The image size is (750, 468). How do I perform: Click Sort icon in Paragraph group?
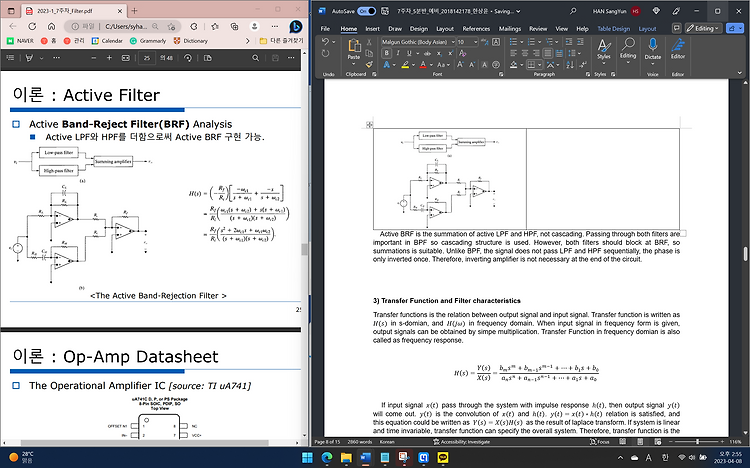(x=570, y=65)
